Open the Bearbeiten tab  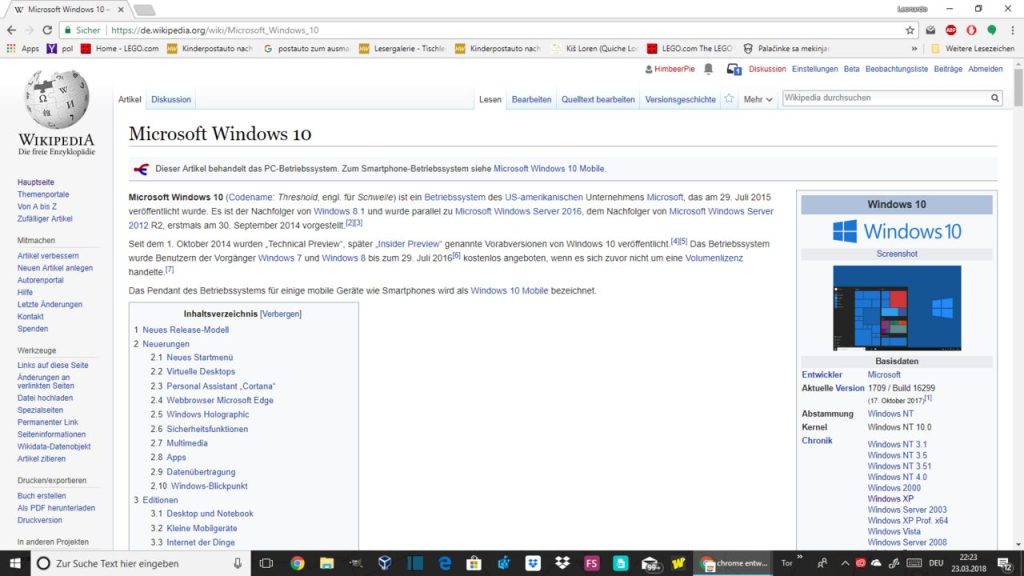point(531,99)
